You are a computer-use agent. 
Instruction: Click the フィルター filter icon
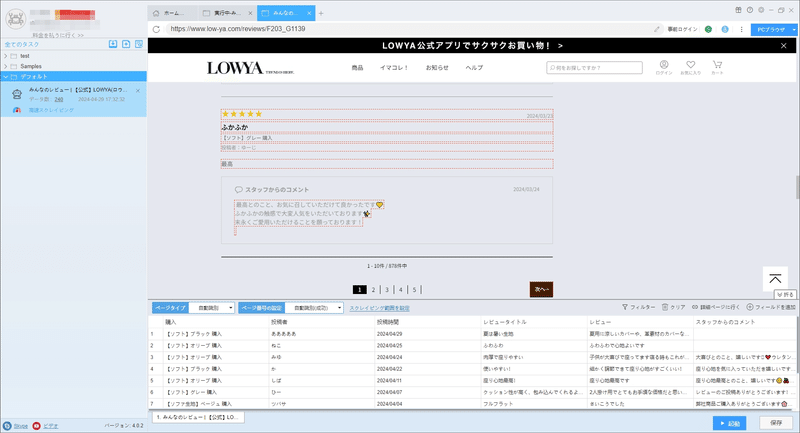[625, 307]
